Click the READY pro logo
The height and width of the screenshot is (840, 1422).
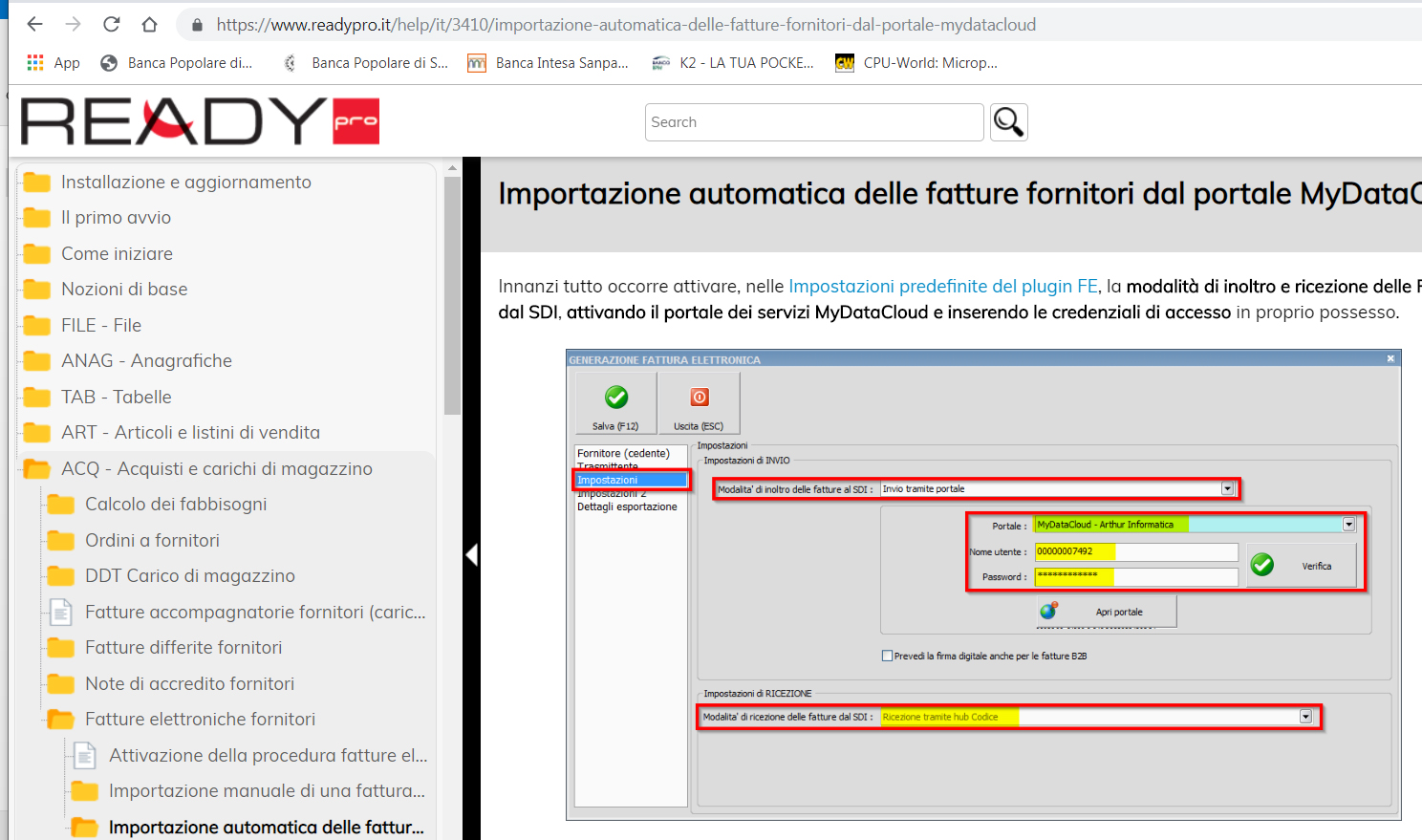[x=200, y=121]
